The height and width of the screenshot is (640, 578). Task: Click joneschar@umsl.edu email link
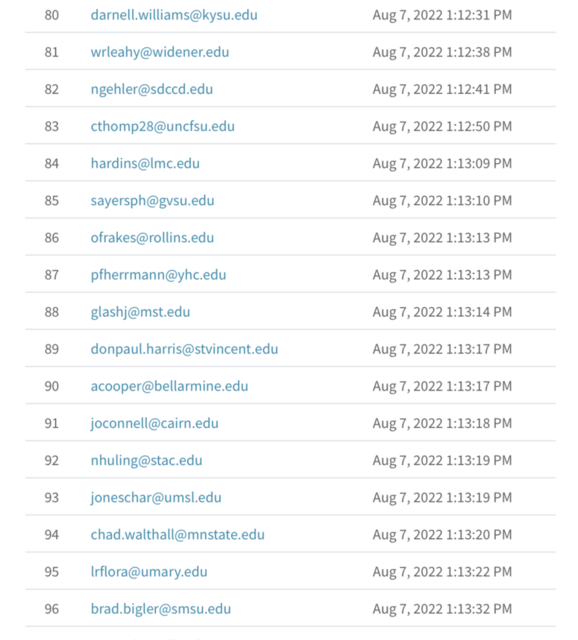click(x=156, y=498)
